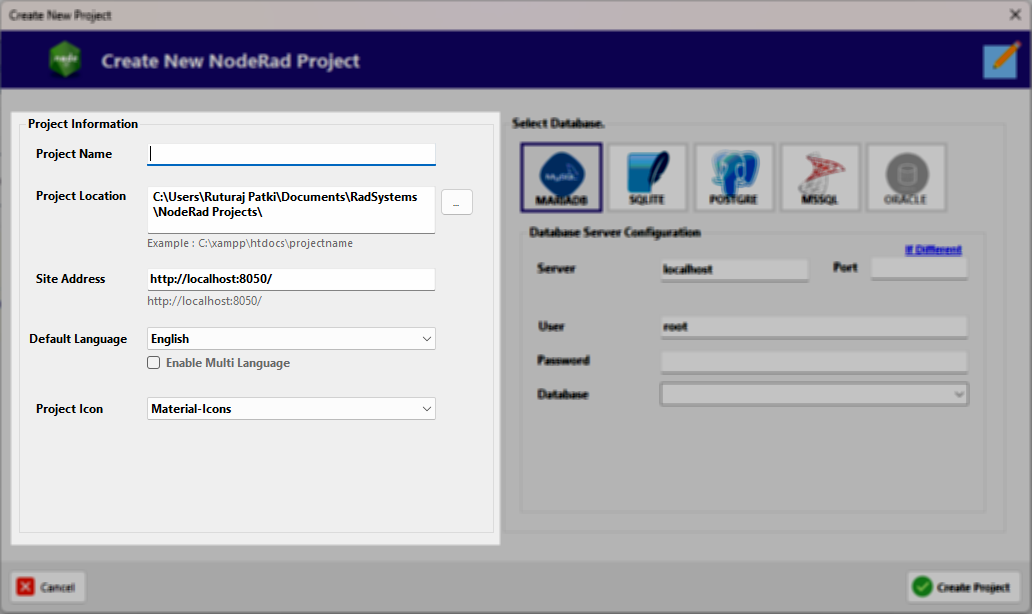
Task: Select the MariaDB database icon
Action: click(561, 178)
